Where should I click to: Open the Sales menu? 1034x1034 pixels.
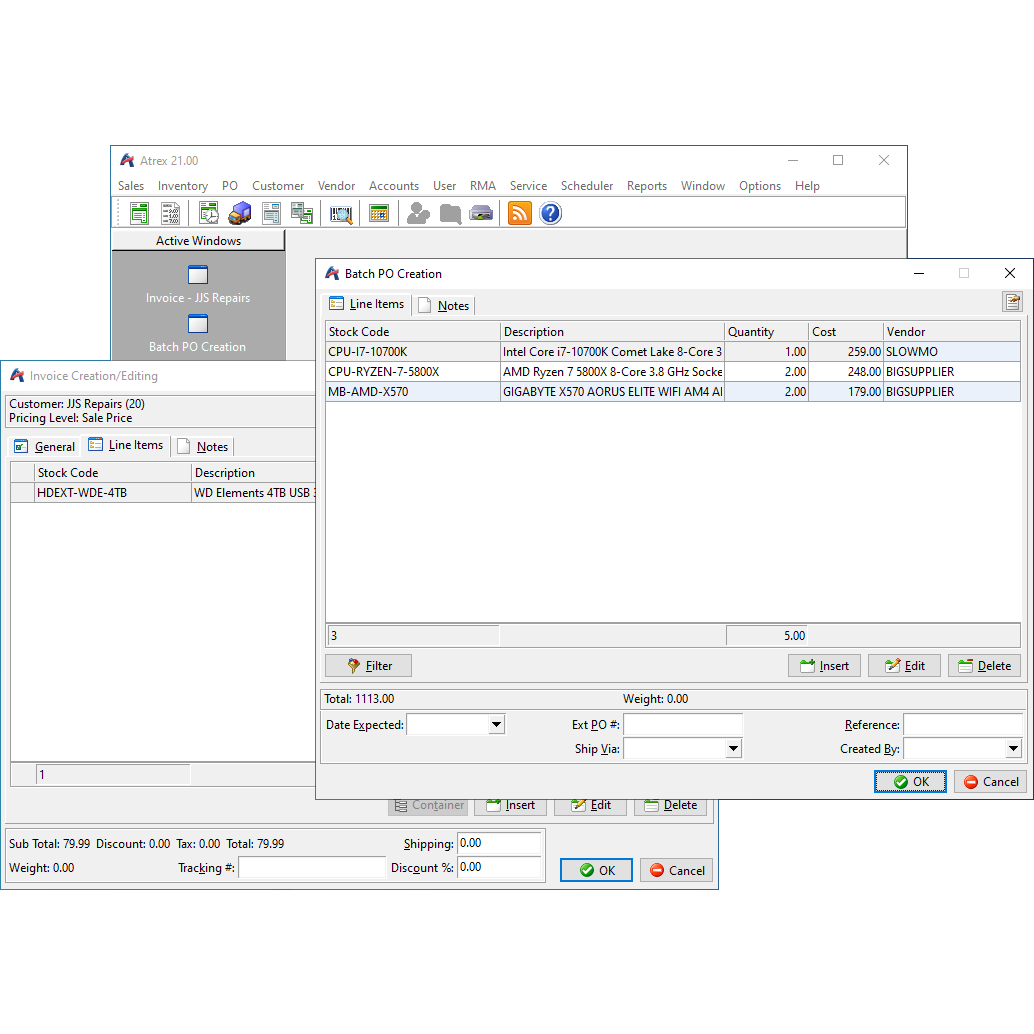coord(131,186)
